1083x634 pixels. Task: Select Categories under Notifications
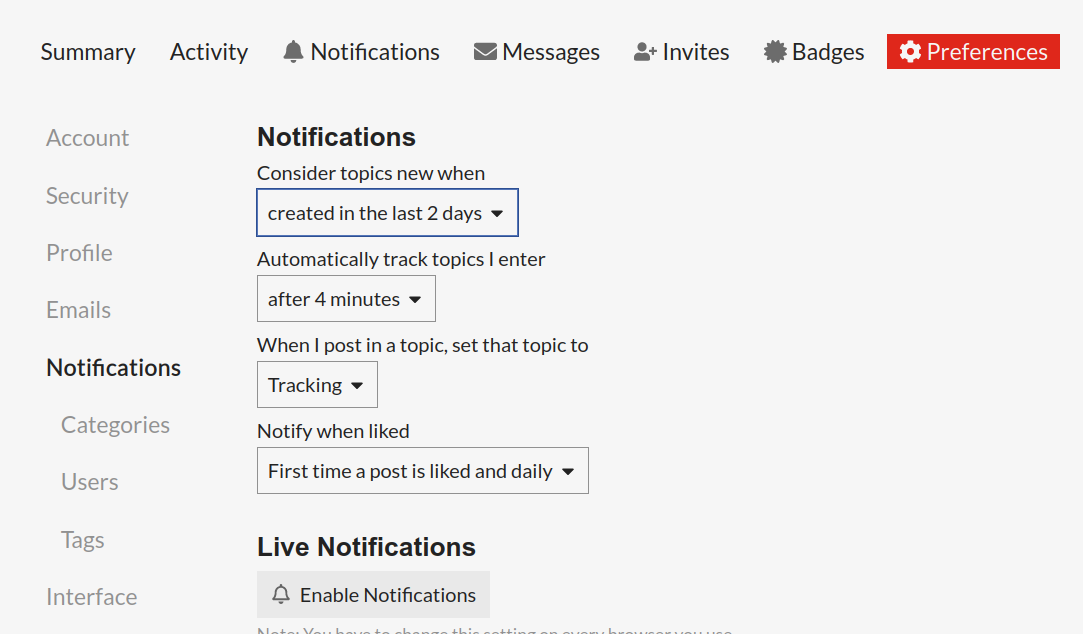click(x=115, y=425)
